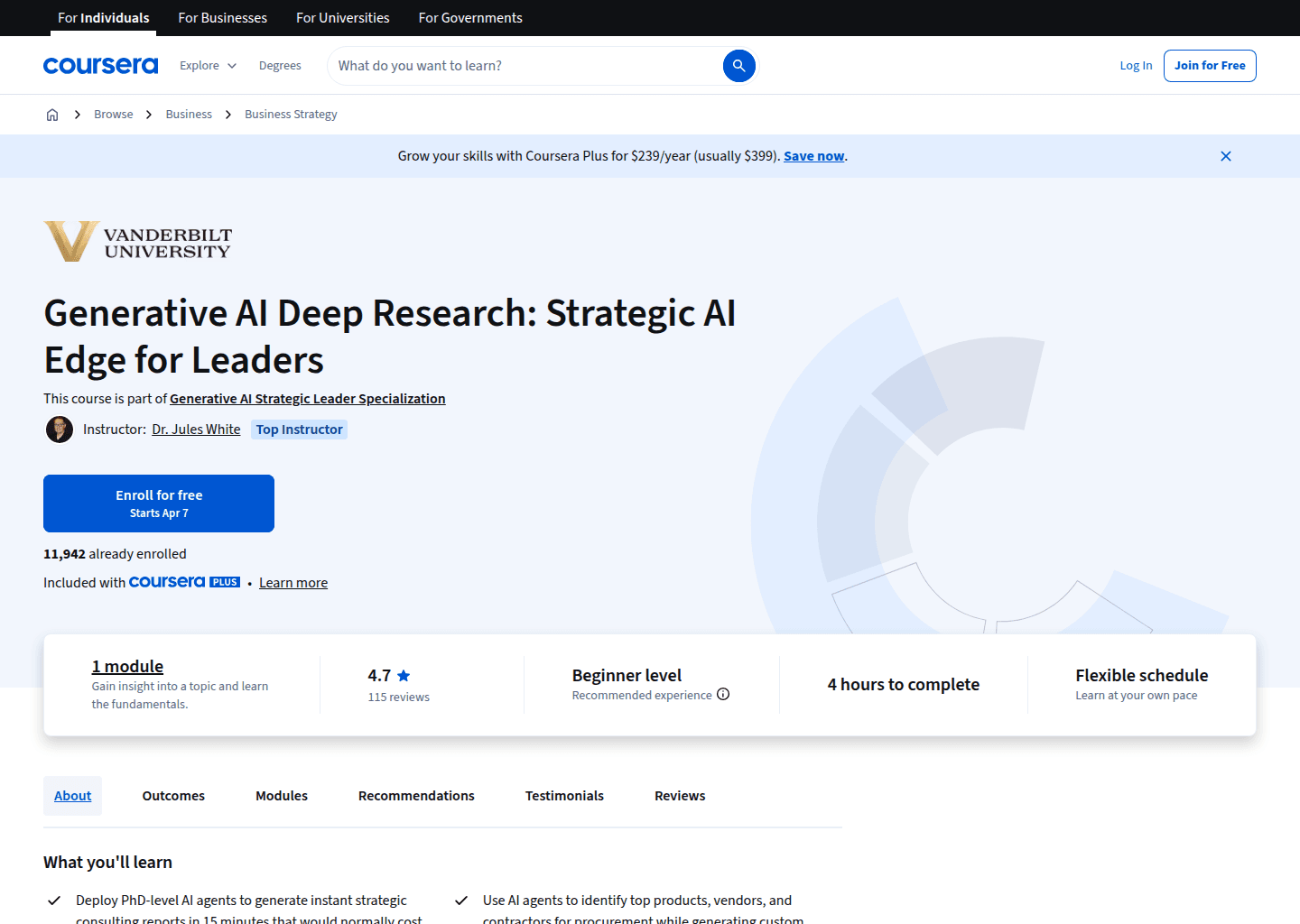
Task: Click Dr. Jules White's profile photo
Action: (x=59, y=429)
